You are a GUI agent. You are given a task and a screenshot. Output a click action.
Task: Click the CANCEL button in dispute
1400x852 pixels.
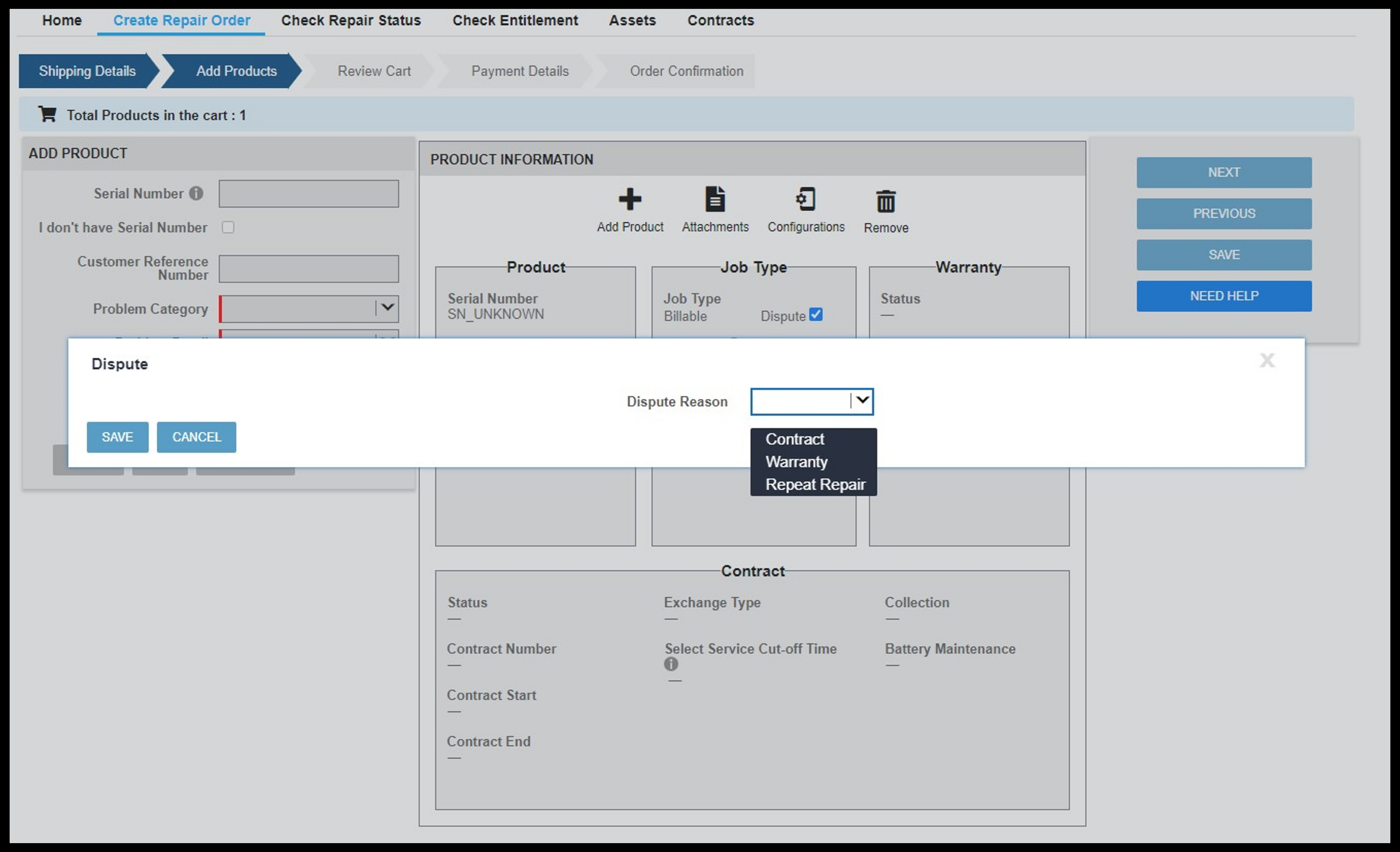click(x=195, y=436)
